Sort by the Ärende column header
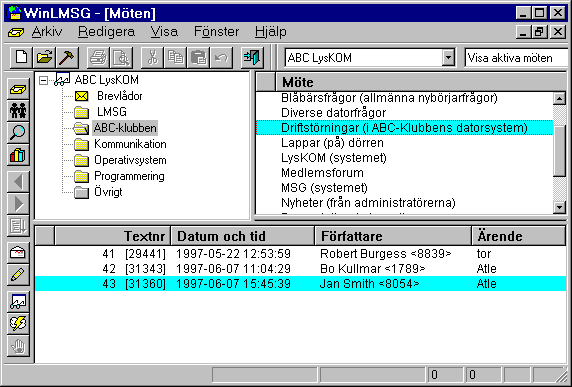This screenshot has height=387, width=572. click(519, 236)
